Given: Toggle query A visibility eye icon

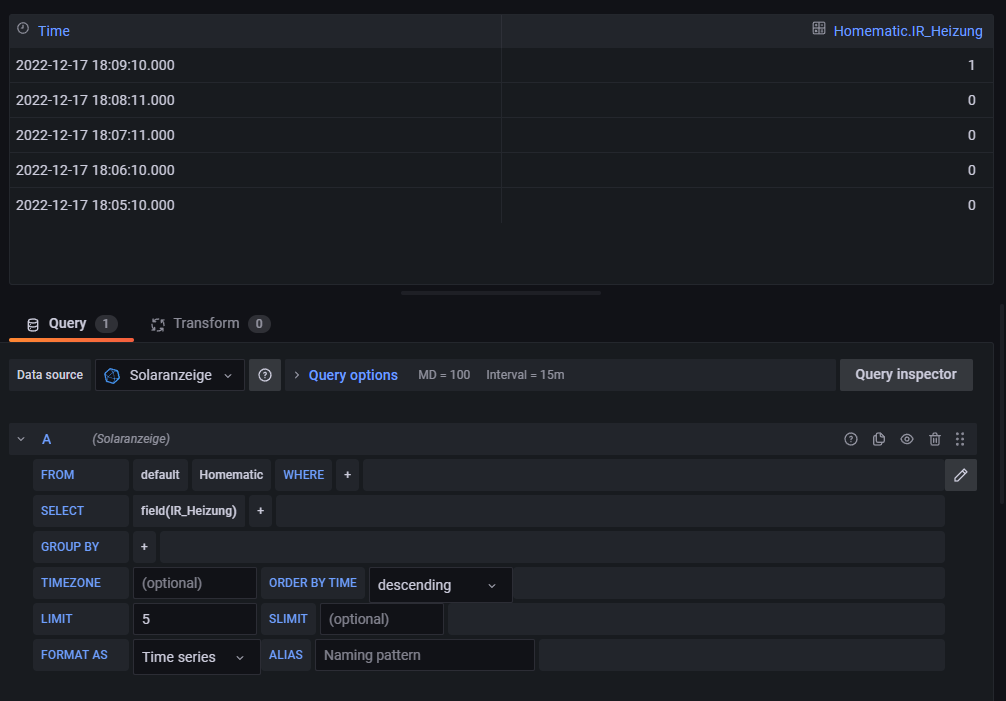Looking at the screenshot, I should [907, 439].
